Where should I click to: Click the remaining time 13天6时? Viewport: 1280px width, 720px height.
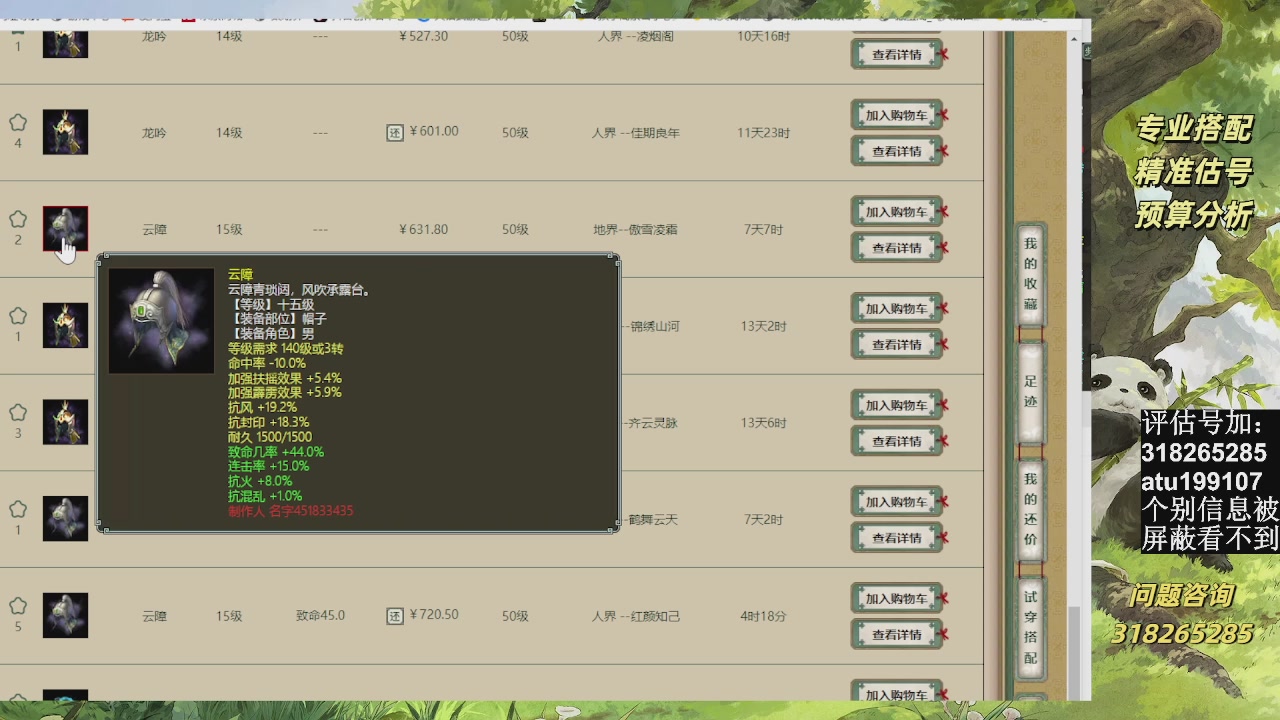click(763, 423)
